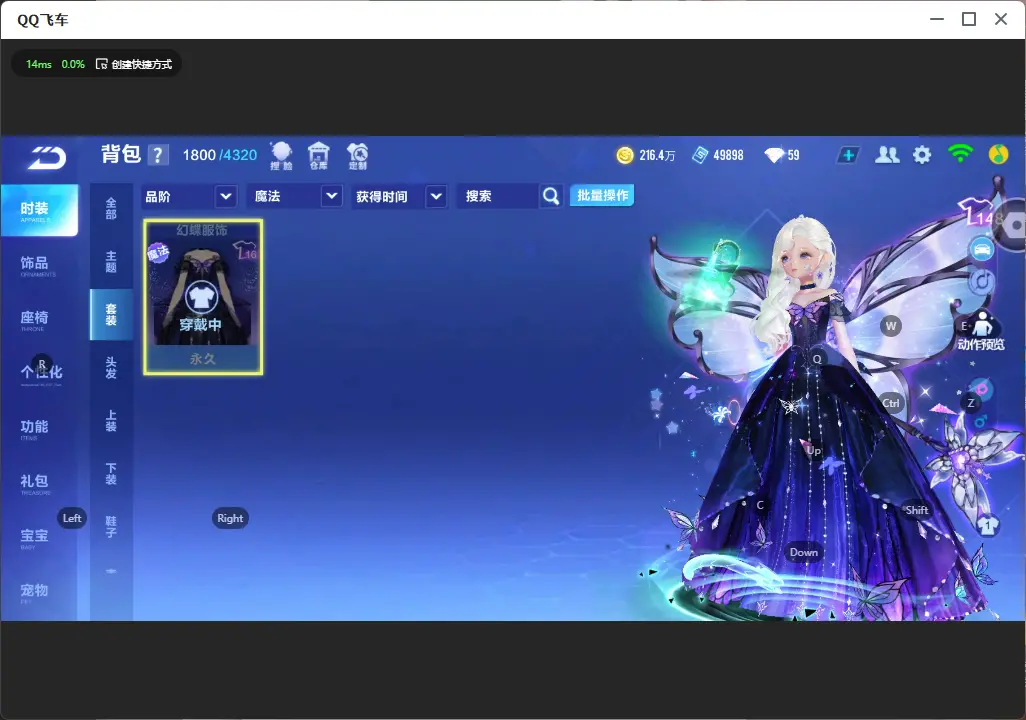
Task: Expand the 获得时间 sort dropdown
Action: click(x=436, y=196)
